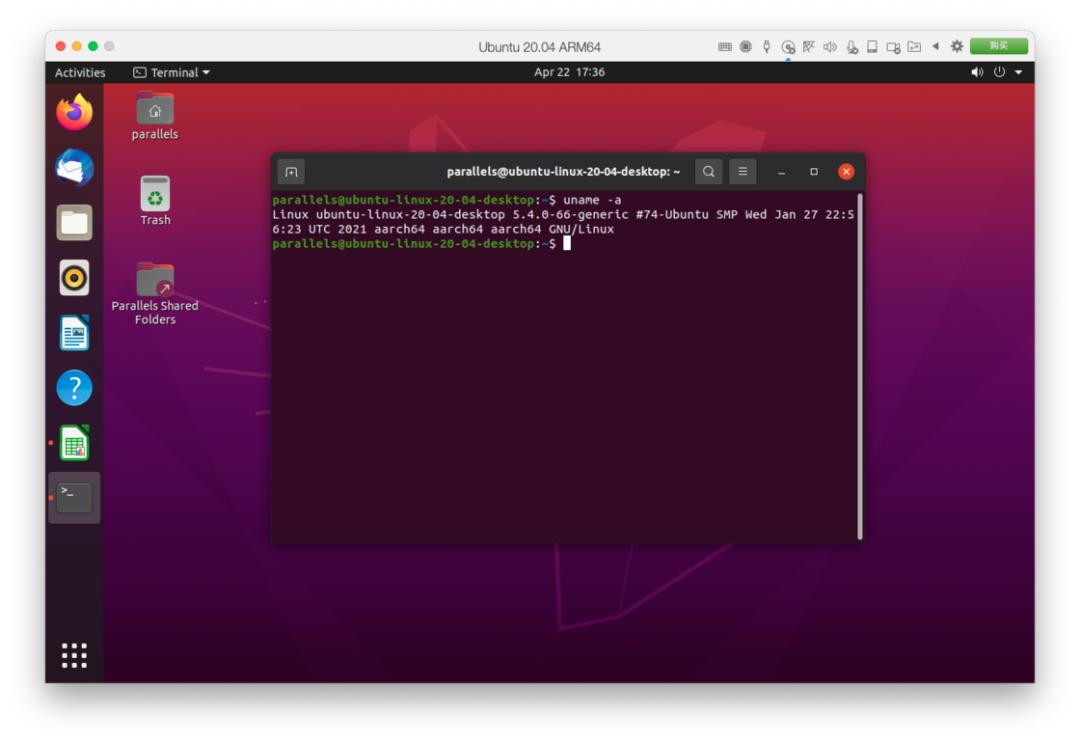Screen dimensions: 1080x743
Task: Expand the system menu arrow in top bar
Action: pos(1019,73)
